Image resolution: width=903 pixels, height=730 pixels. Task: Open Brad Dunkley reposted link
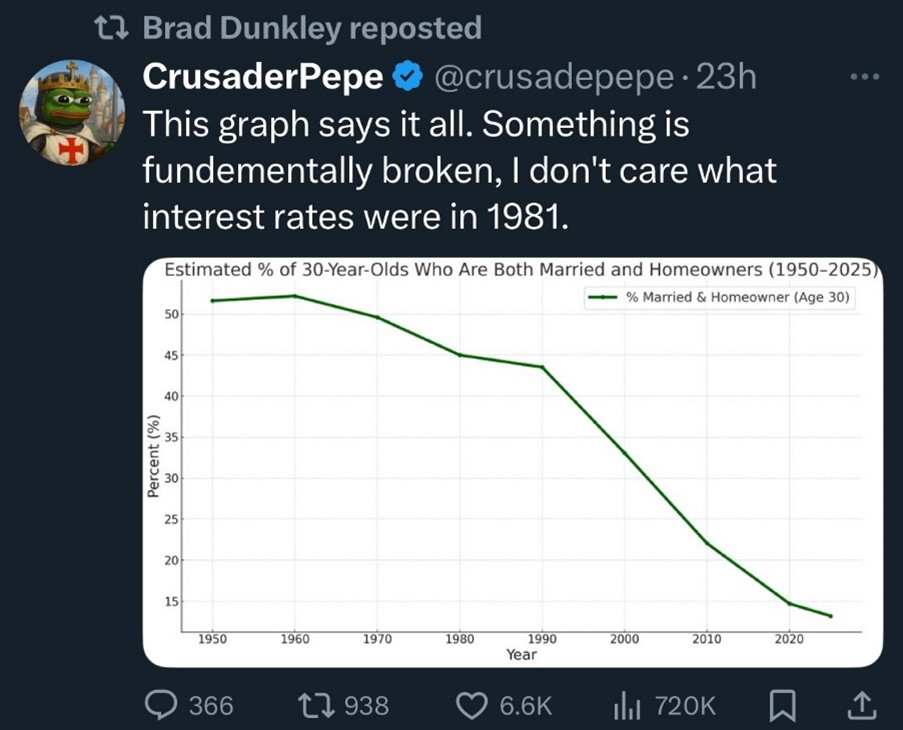(x=312, y=28)
